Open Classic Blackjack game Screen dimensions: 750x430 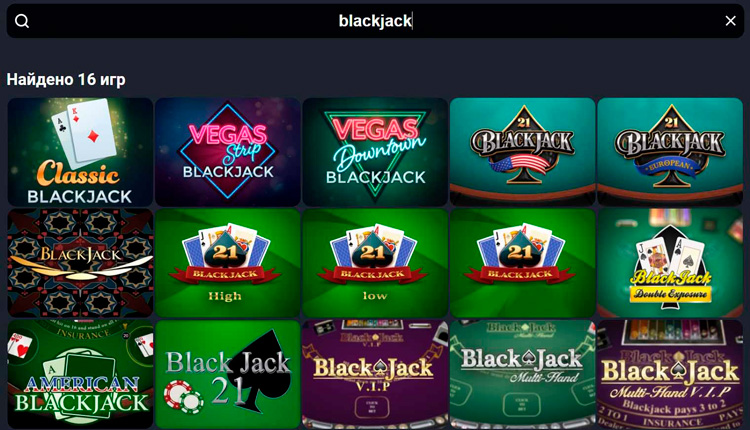[x=80, y=152]
